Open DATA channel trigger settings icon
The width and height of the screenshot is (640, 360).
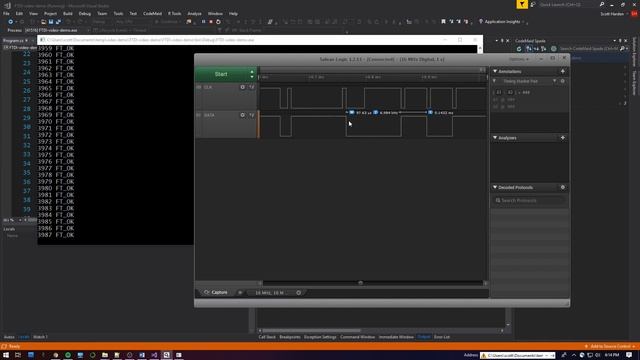[251, 115]
